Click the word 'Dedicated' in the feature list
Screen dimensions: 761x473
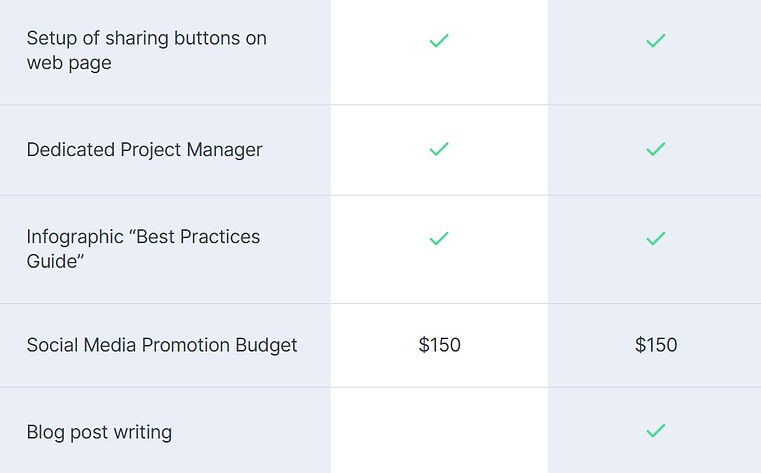(x=69, y=150)
